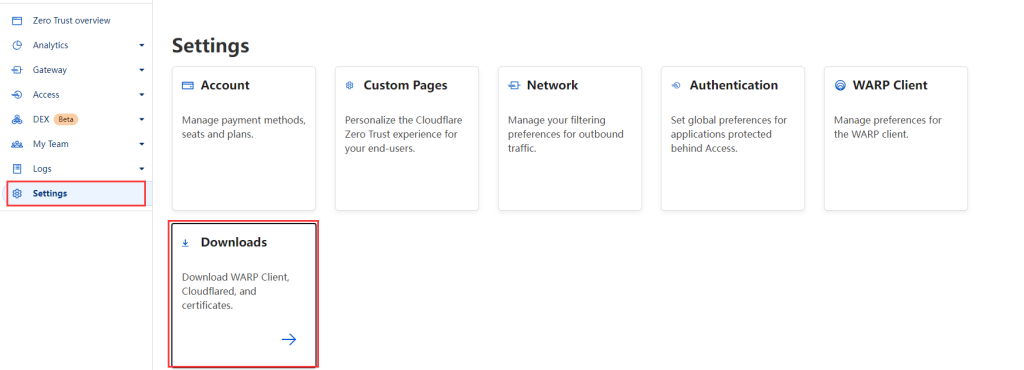Screen dimensions: 1024x370
Task: Expand the Access menu chevron
Action: 142,95
